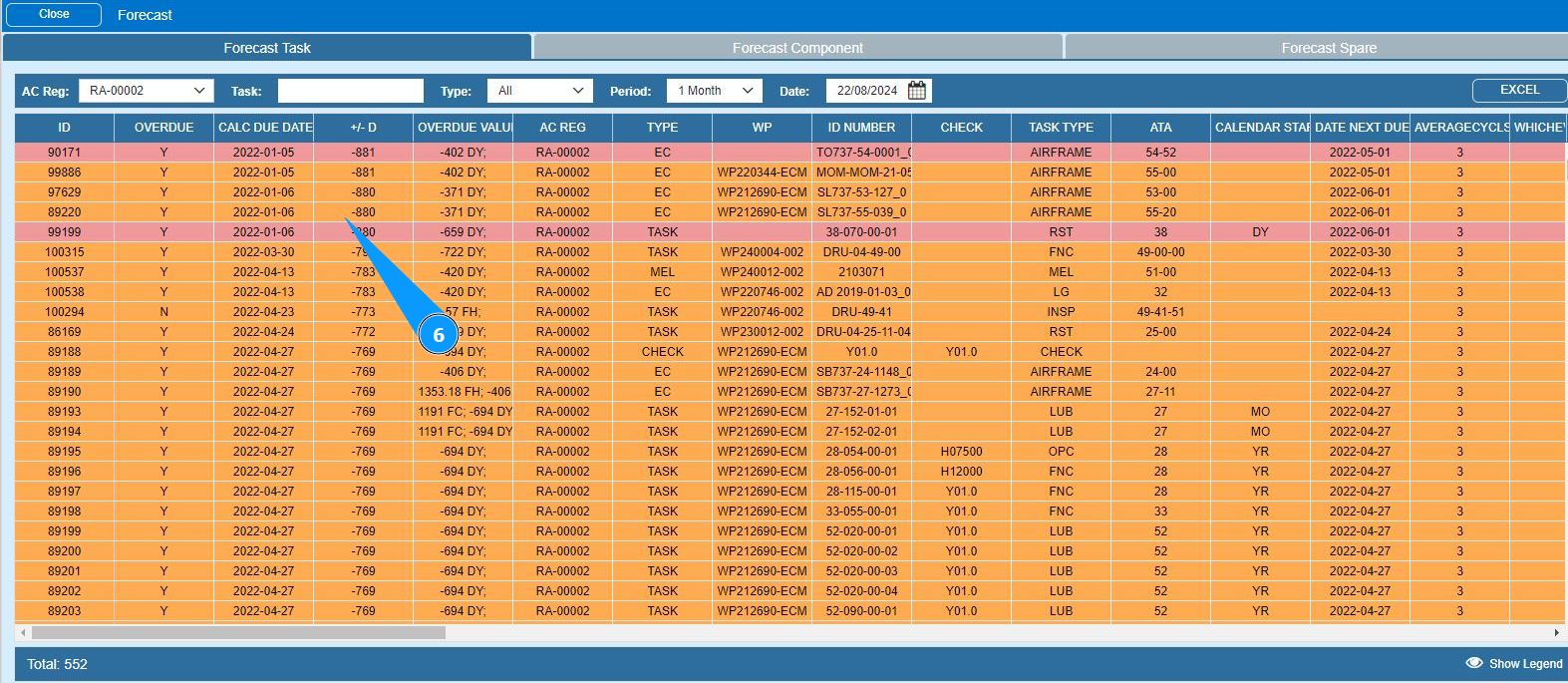Click into the Task filter input field
The image size is (1568, 683).
pyautogui.click(x=350, y=91)
